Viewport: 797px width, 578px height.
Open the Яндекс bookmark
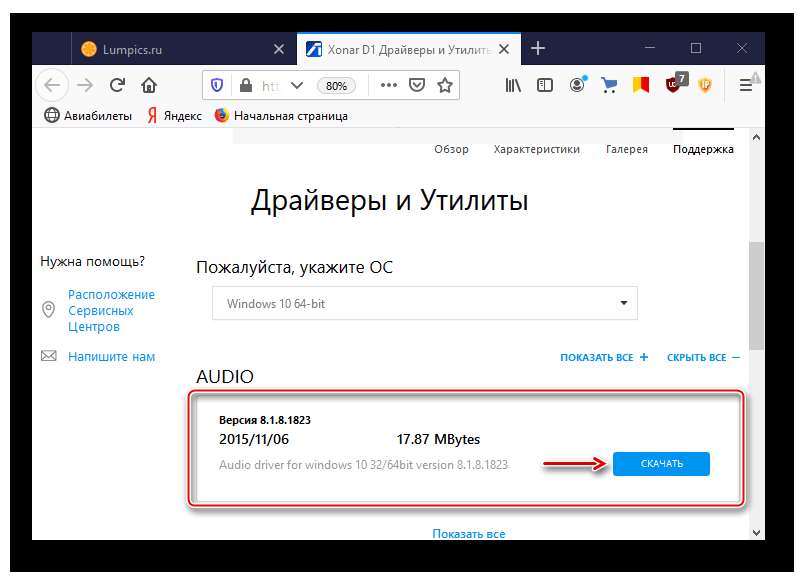click(x=174, y=116)
